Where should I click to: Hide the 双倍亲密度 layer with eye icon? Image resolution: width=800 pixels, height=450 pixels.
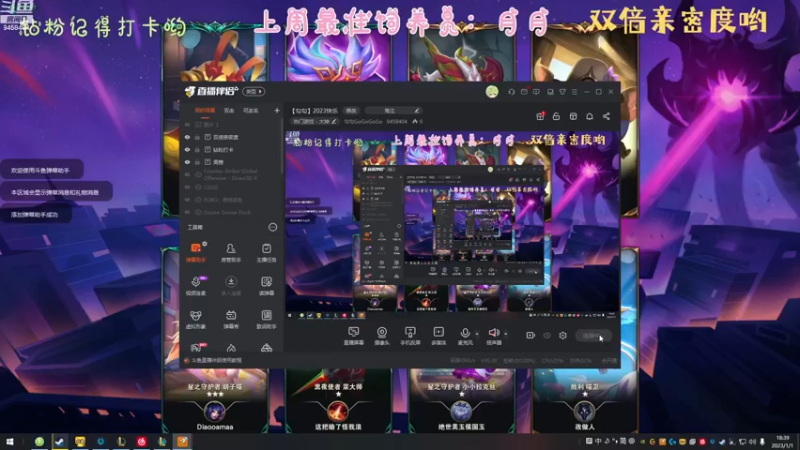[187, 137]
